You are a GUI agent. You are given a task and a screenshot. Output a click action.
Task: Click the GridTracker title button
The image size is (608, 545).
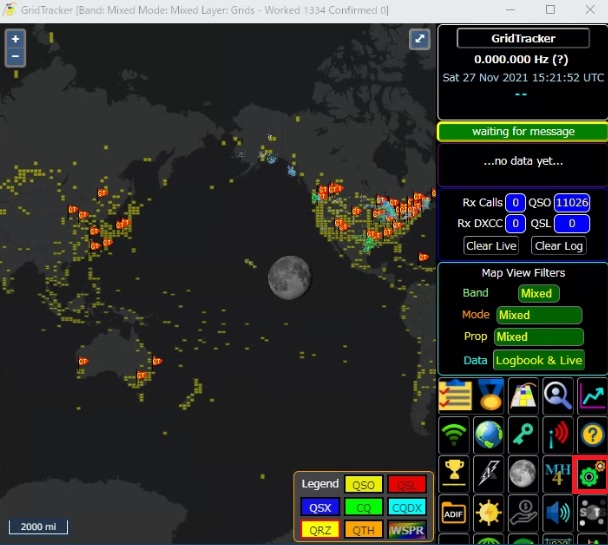coord(523,38)
